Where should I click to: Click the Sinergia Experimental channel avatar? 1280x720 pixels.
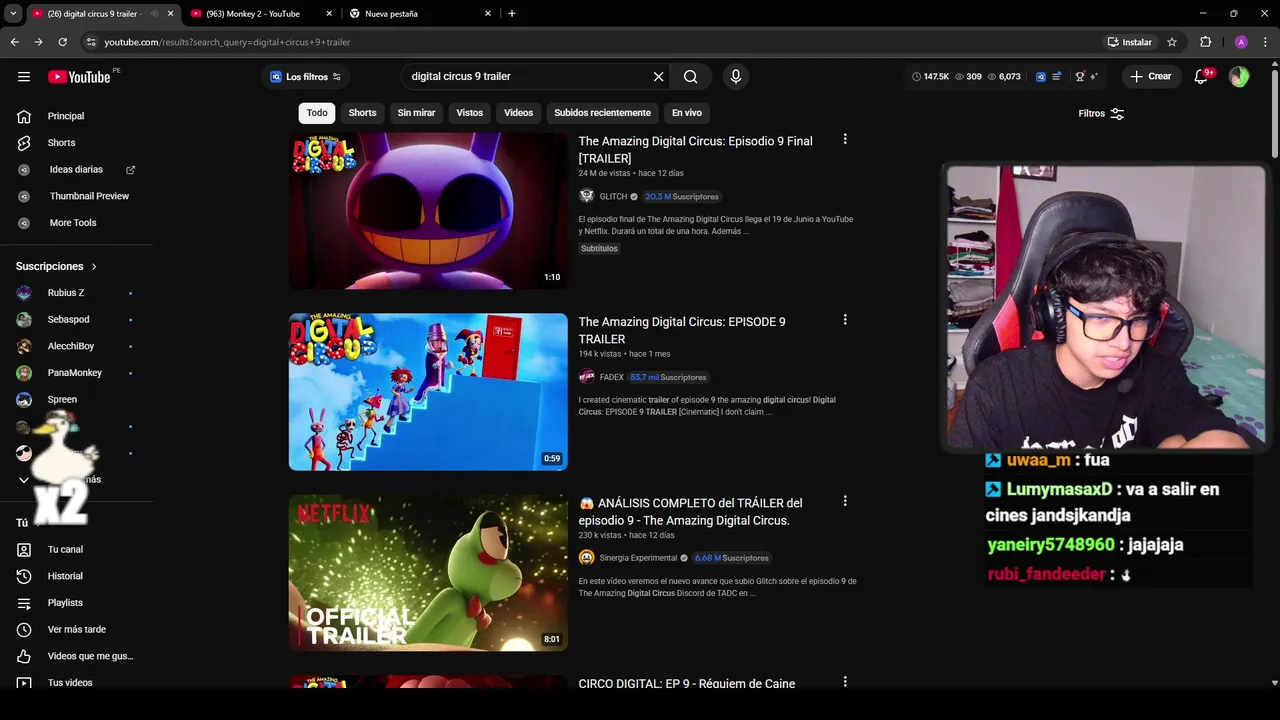click(x=586, y=558)
